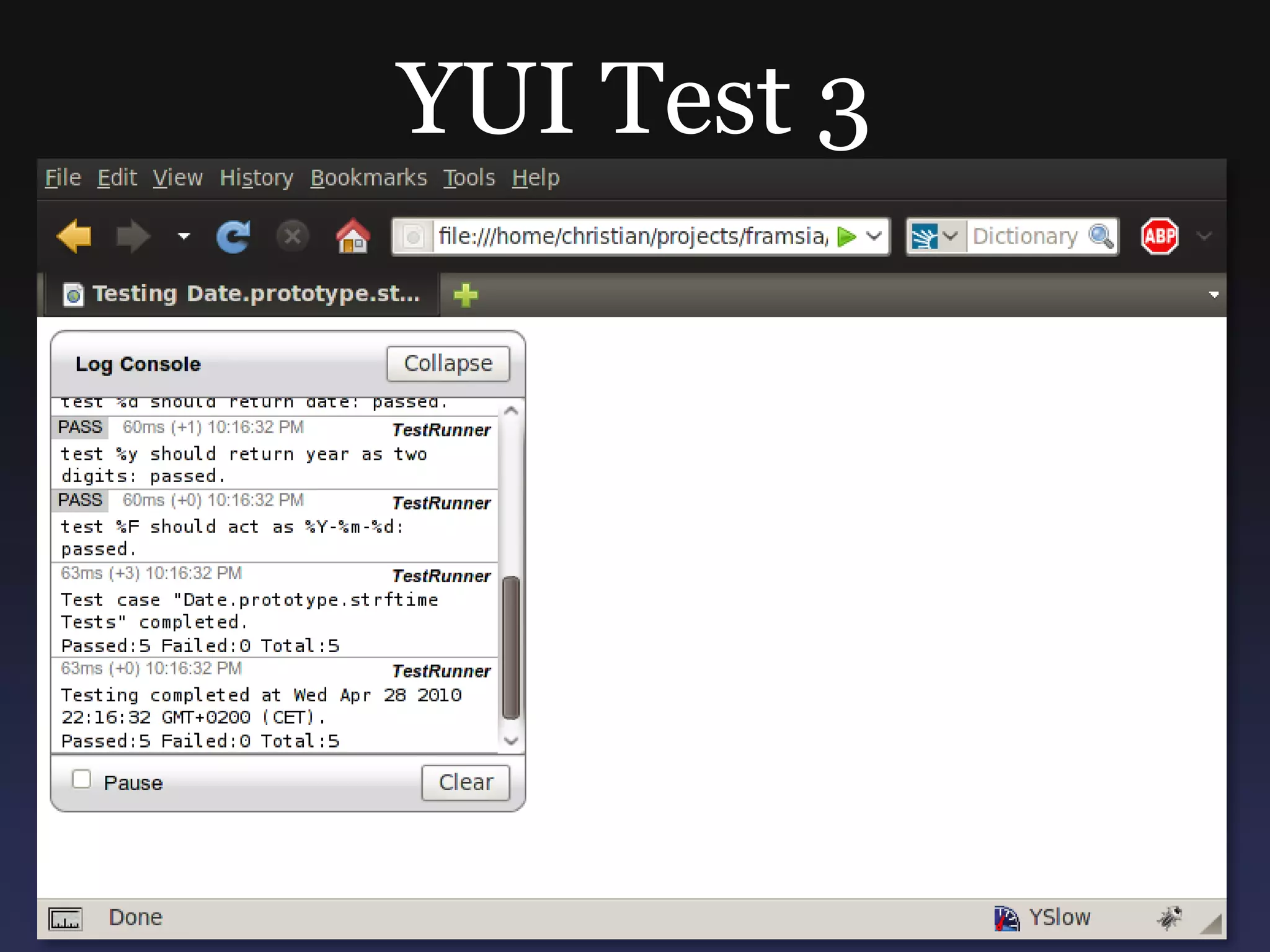Click the ruler icon in status bar
Image resolution: width=1270 pixels, height=952 pixels.
pos(65,919)
